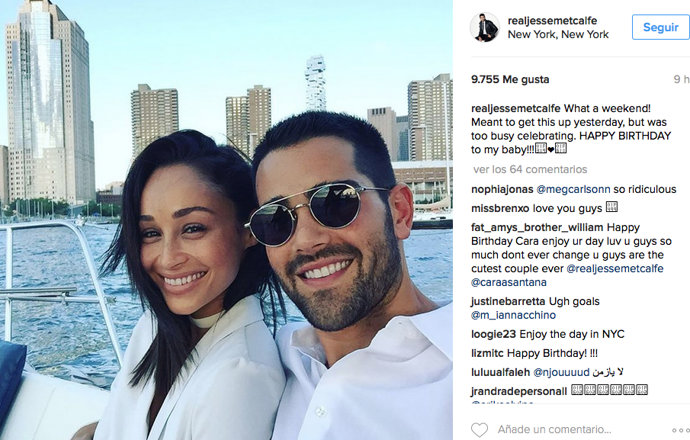690x440 pixels.
Task: Open the New York, New York location
Action: pos(558,34)
